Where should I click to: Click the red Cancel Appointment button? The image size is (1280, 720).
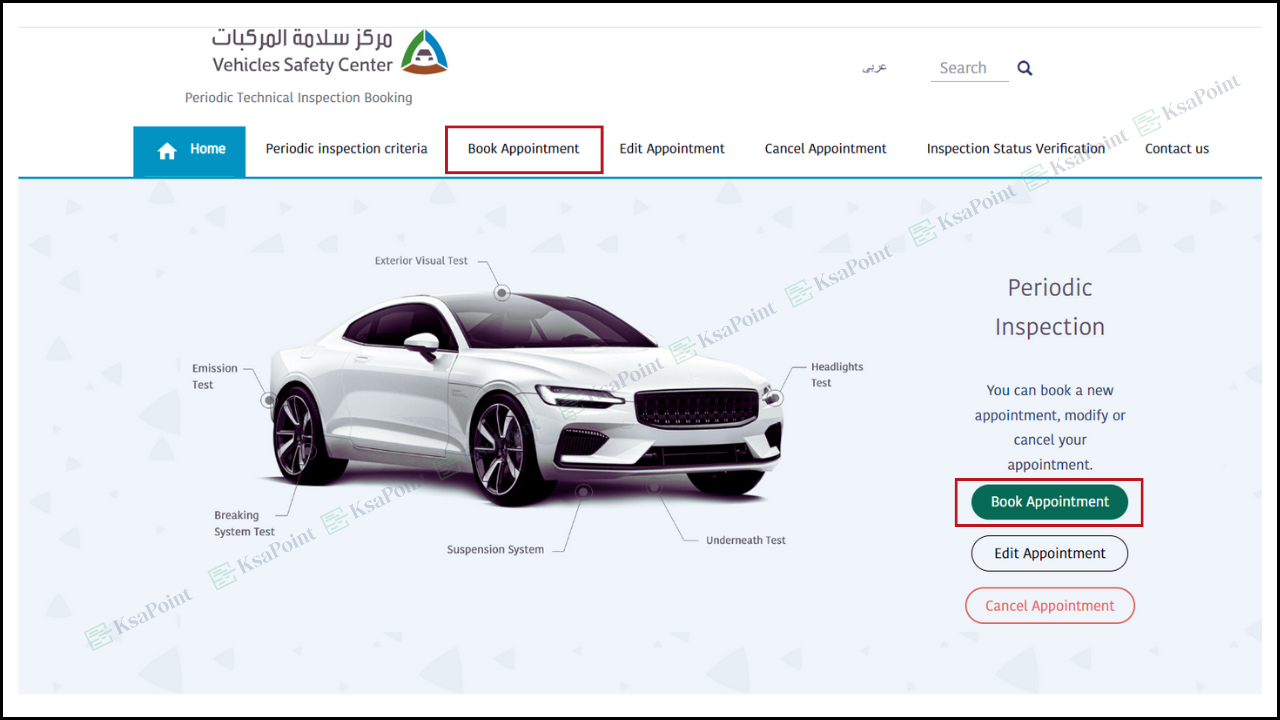pos(1050,606)
